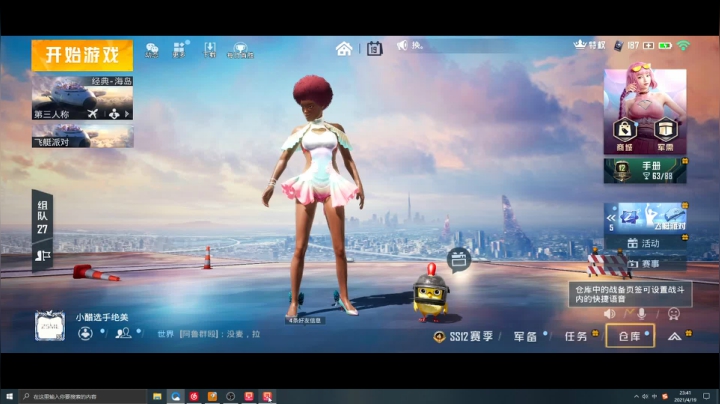Open the Windows Start button

coord(9,396)
